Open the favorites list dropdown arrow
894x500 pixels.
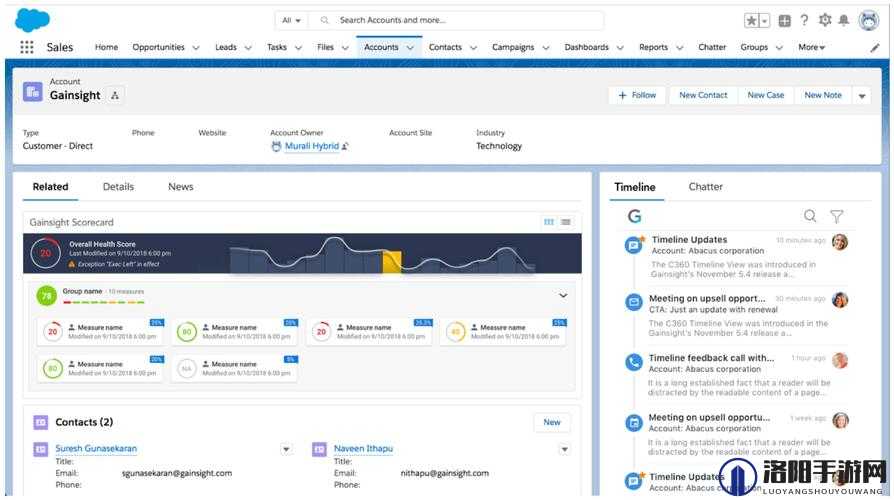pos(765,21)
